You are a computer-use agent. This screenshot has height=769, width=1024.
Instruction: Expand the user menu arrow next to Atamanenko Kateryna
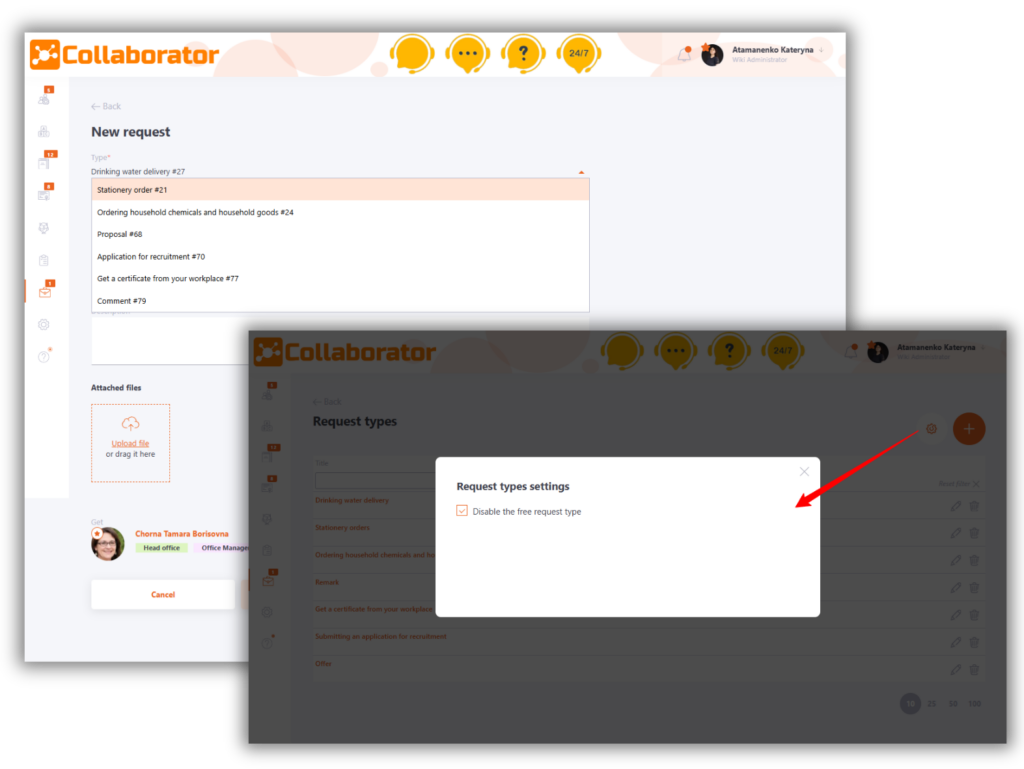[821, 50]
